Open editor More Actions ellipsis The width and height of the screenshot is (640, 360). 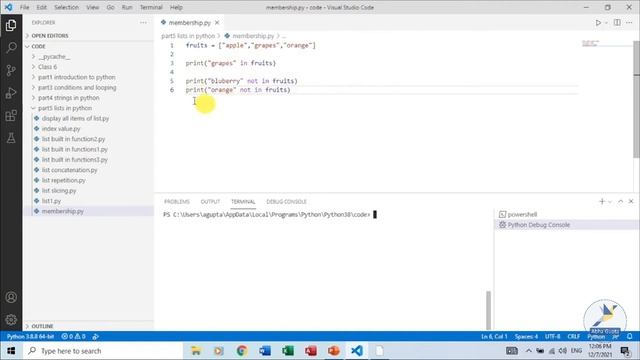[x=629, y=23]
